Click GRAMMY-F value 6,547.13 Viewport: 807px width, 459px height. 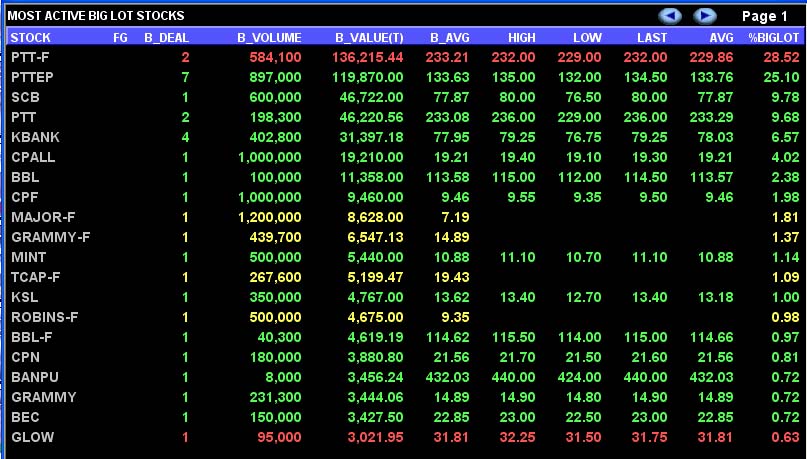click(375, 237)
